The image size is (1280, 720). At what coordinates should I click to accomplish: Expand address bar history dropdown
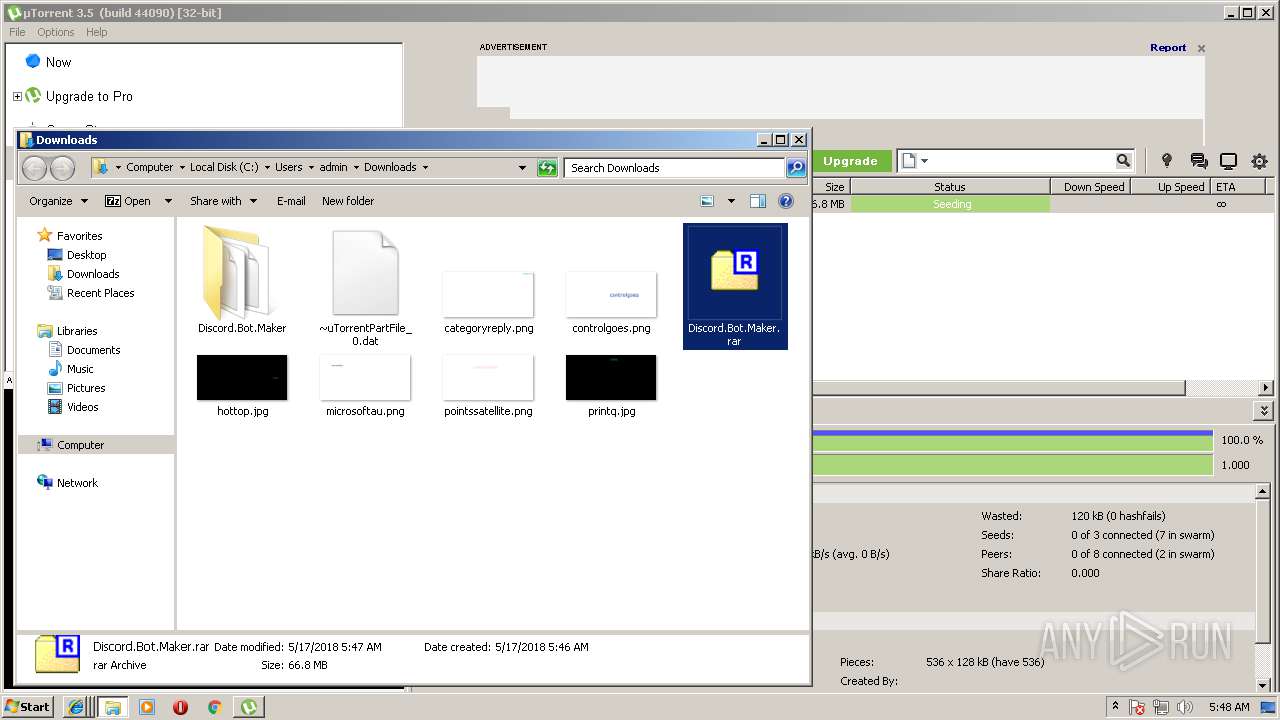522,168
